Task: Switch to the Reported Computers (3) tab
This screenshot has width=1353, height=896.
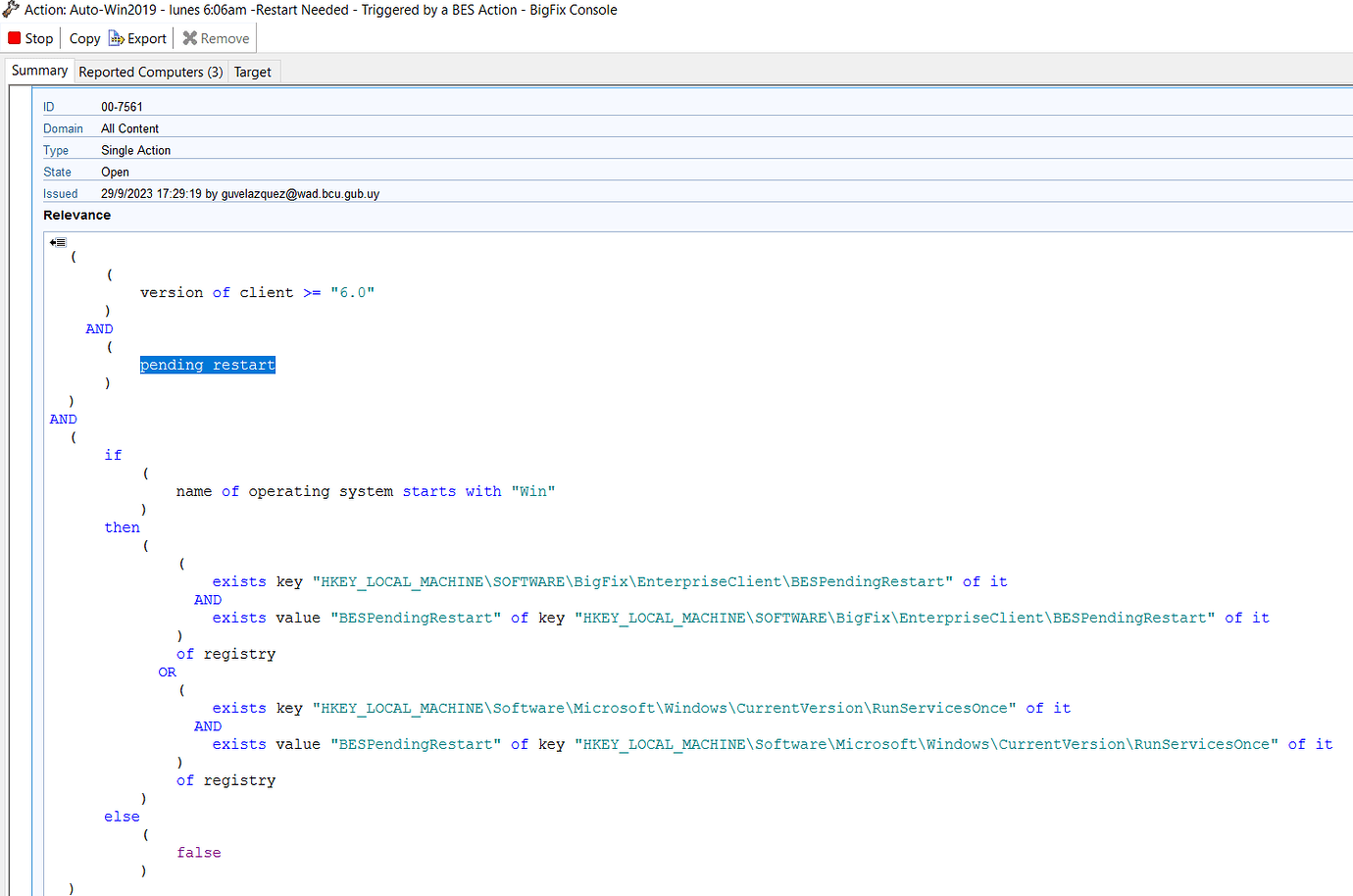Action: click(x=149, y=71)
